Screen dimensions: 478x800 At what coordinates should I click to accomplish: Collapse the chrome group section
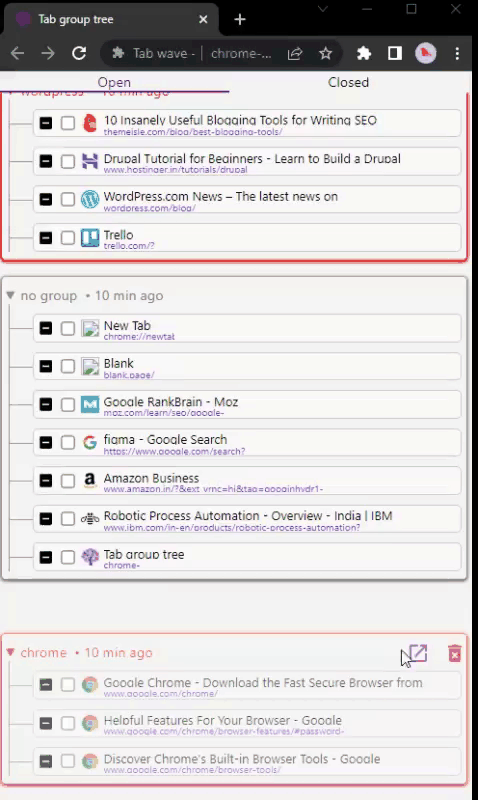pyautogui.click(x=10, y=653)
